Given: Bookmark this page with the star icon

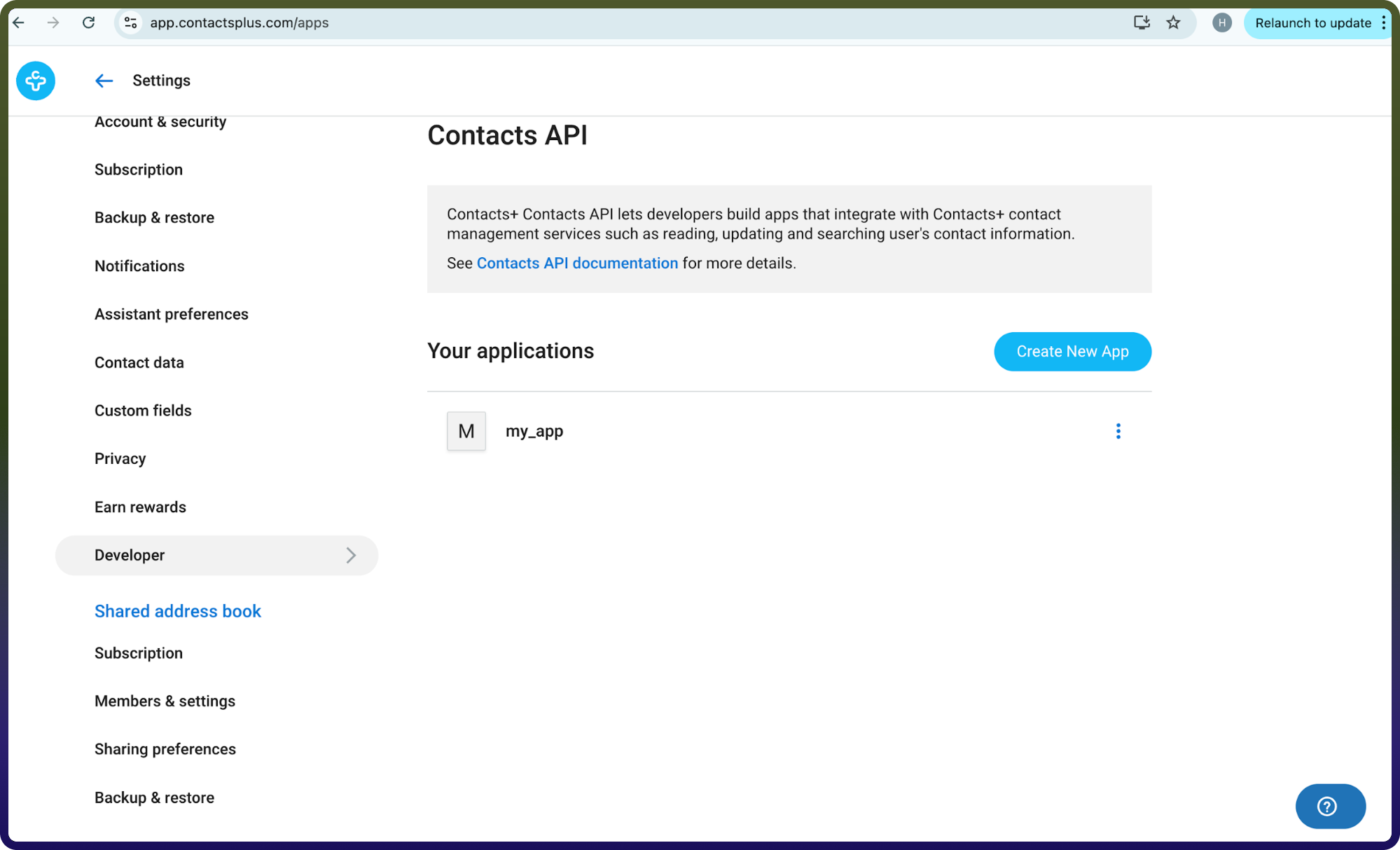Looking at the screenshot, I should pos(1173,22).
